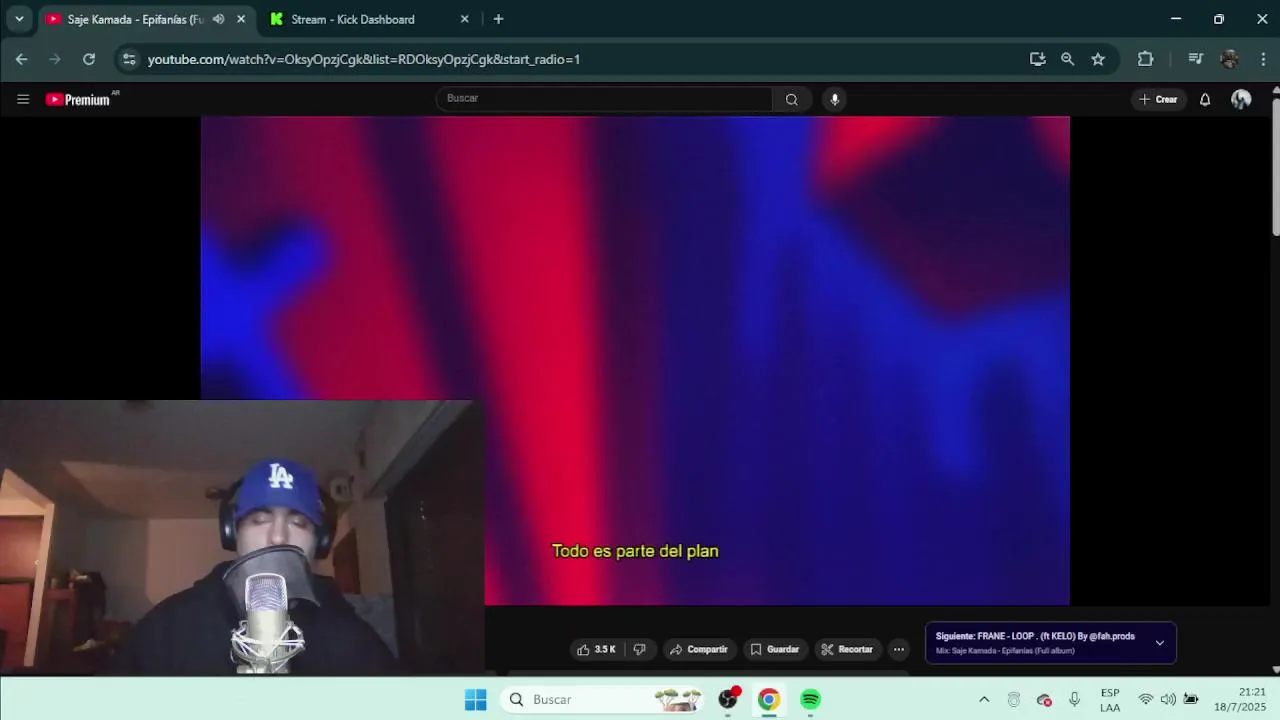
Task: Click the Crear button
Action: 1158,99
